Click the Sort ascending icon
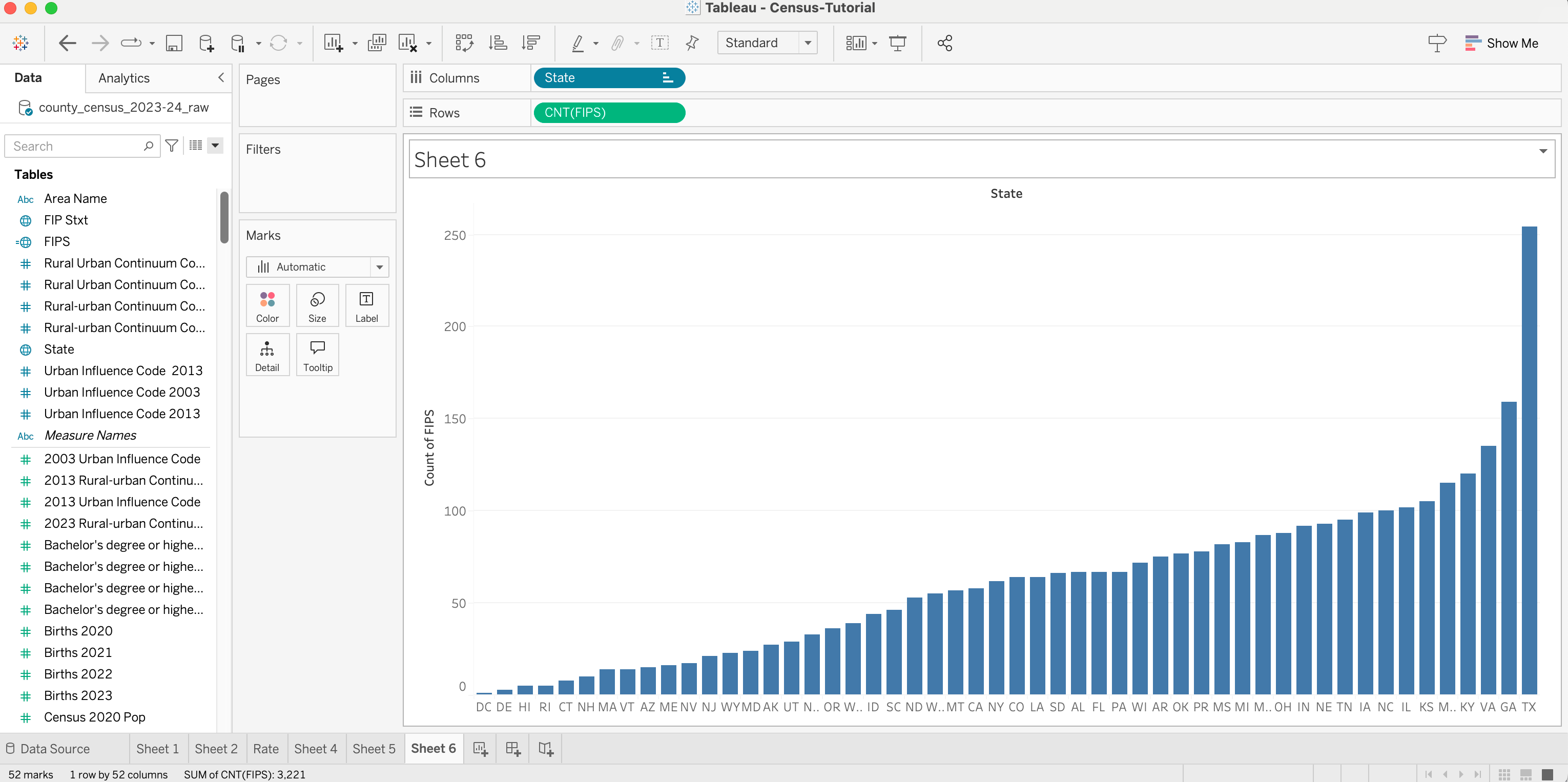 coord(498,43)
